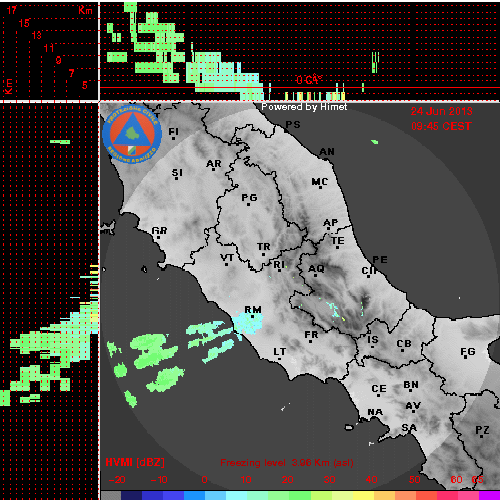Click the AP city label
This screenshot has height=500, width=500.
(x=331, y=223)
